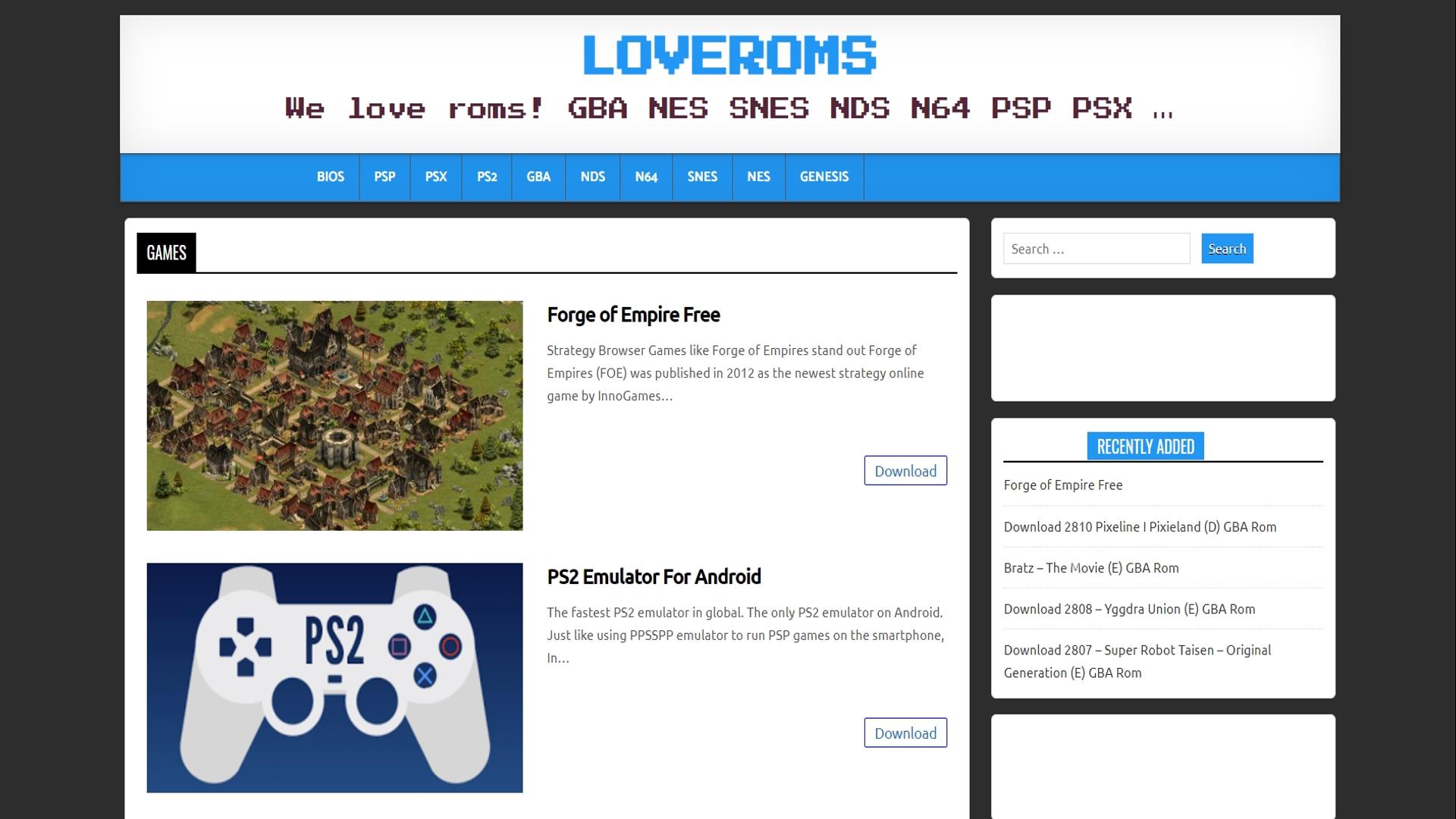Click the PSX platform icon
The width and height of the screenshot is (1456, 819).
[436, 176]
